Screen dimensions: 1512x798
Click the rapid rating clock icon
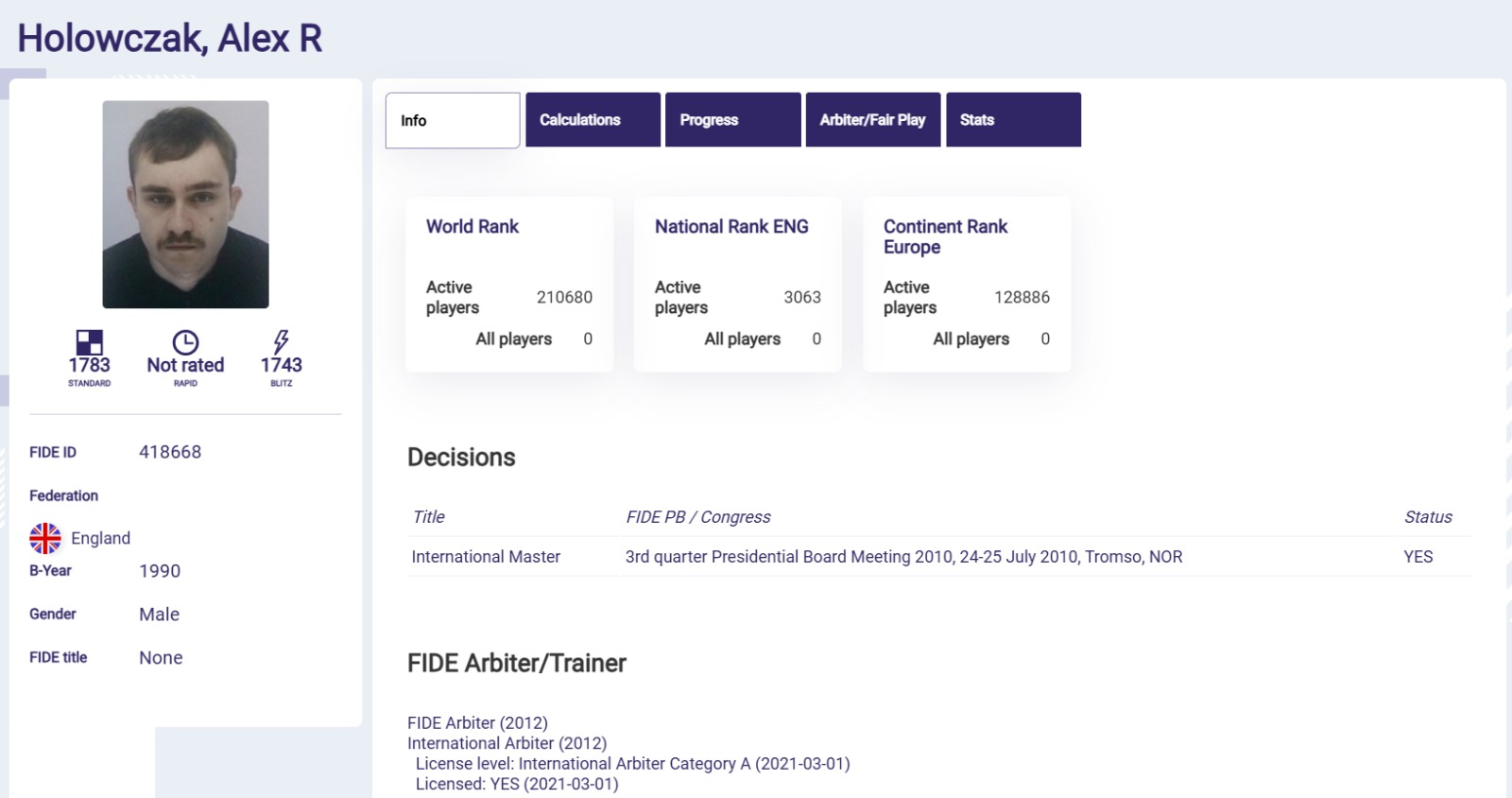[185, 342]
